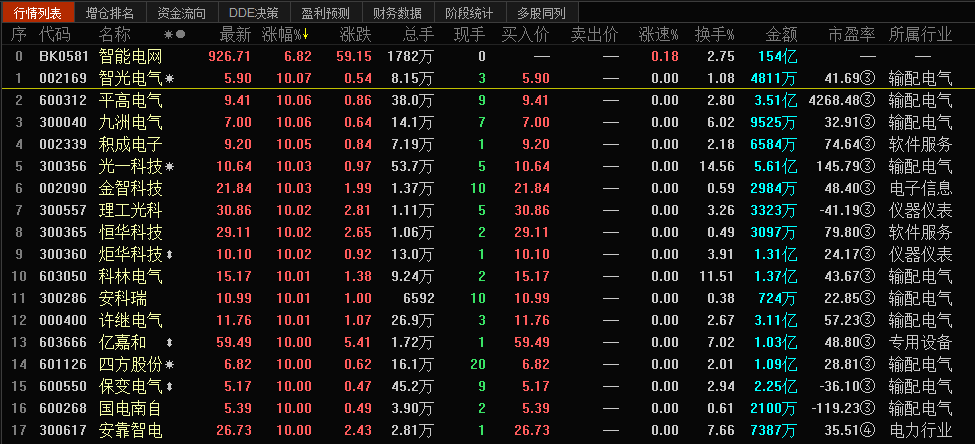The width and height of the screenshot is (975, 444).
Task: Click stock code BK0581
Action: pos(63,57)
